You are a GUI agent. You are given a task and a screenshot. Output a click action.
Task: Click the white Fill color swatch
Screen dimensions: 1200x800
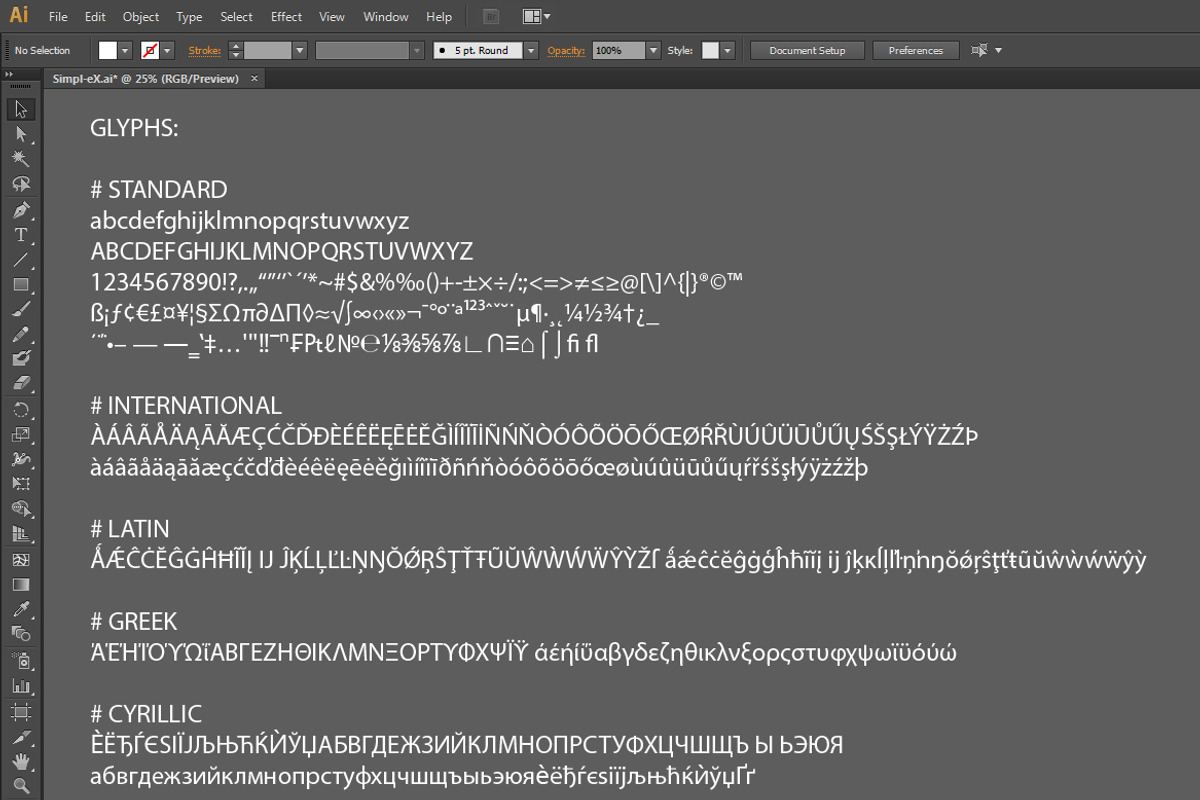(x=107, y=50)
